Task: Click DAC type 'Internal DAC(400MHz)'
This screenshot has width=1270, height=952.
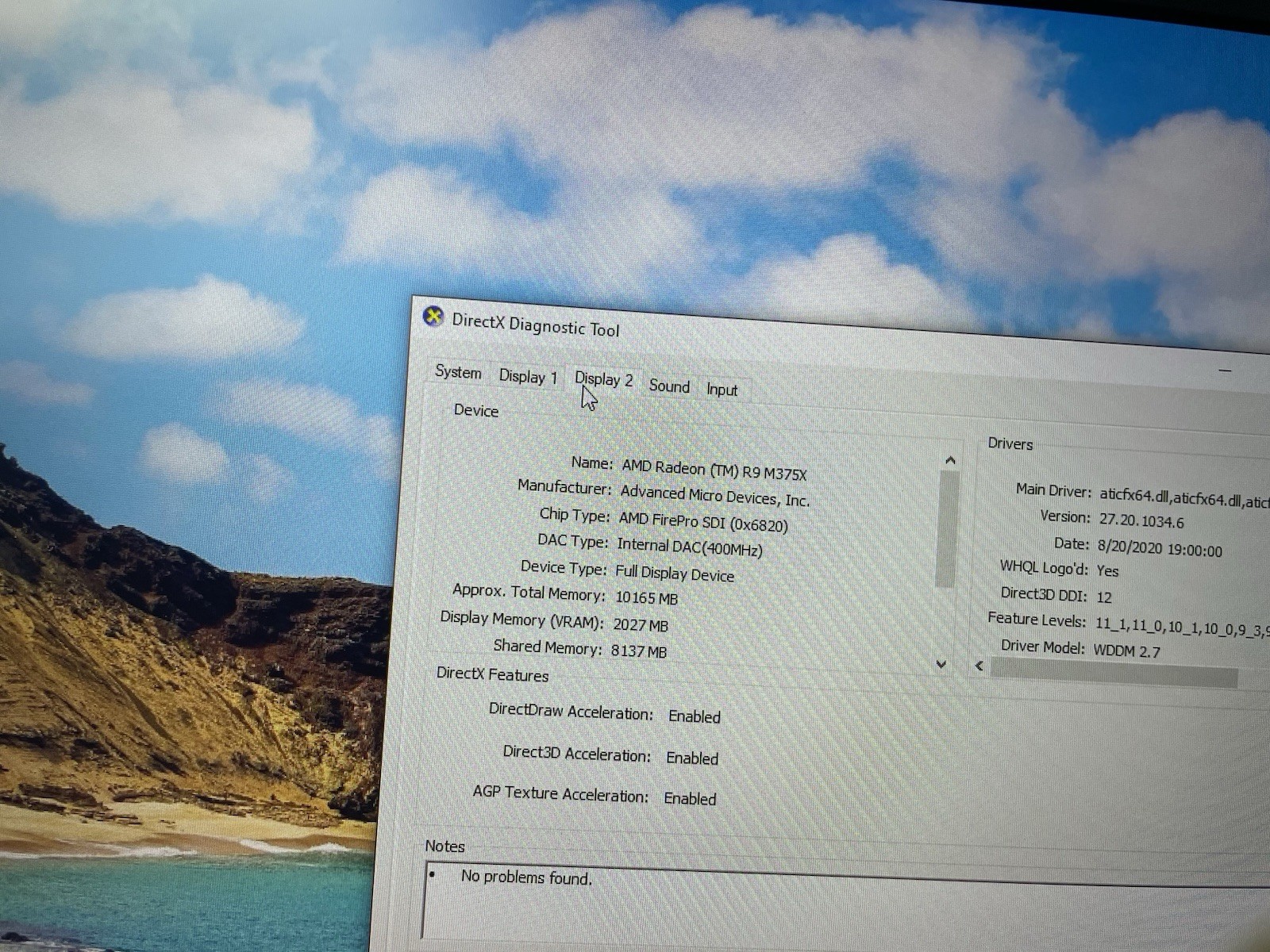Action: 690,547
